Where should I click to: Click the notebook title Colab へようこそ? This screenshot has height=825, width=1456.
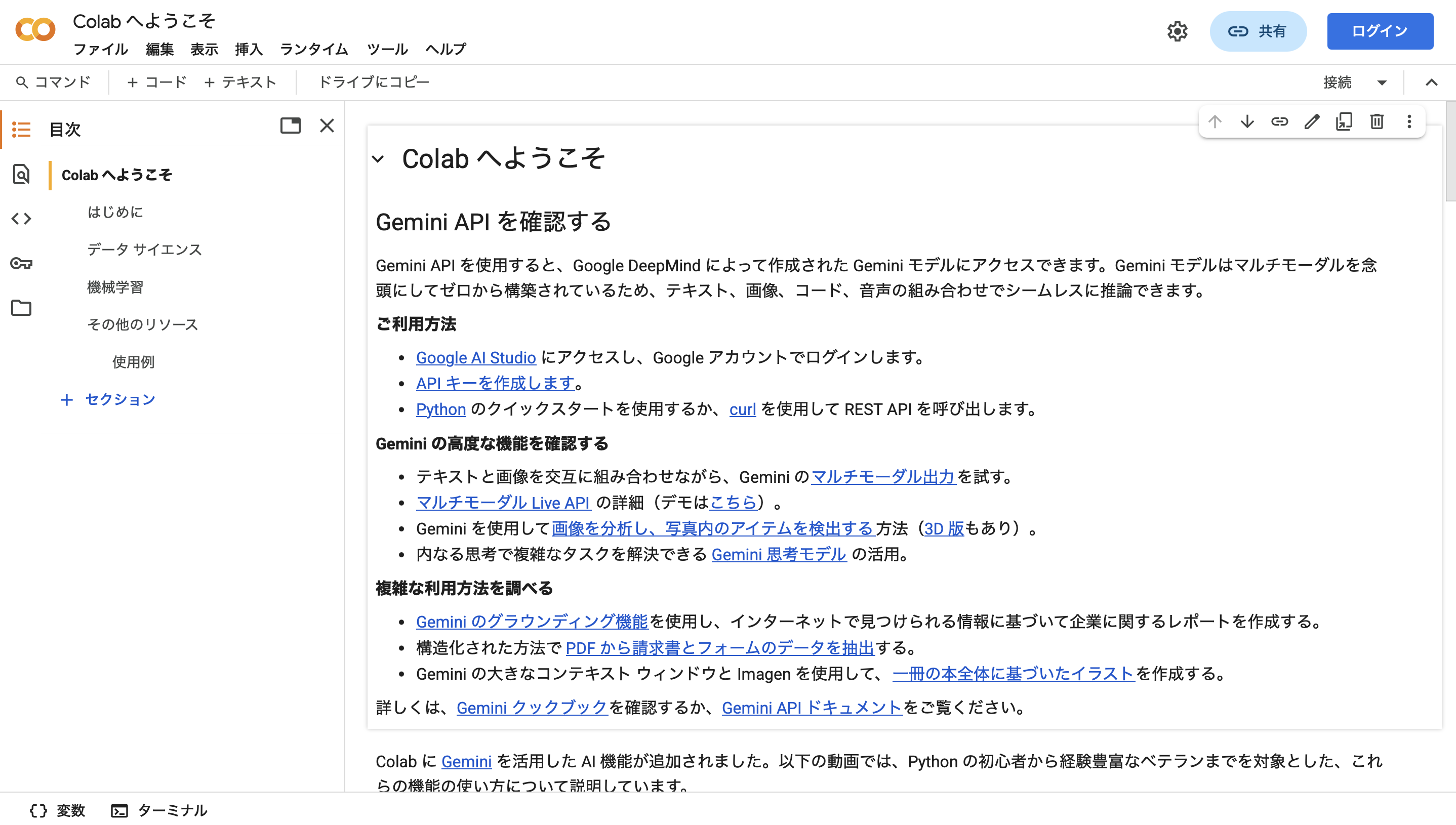tap(144, 22)
